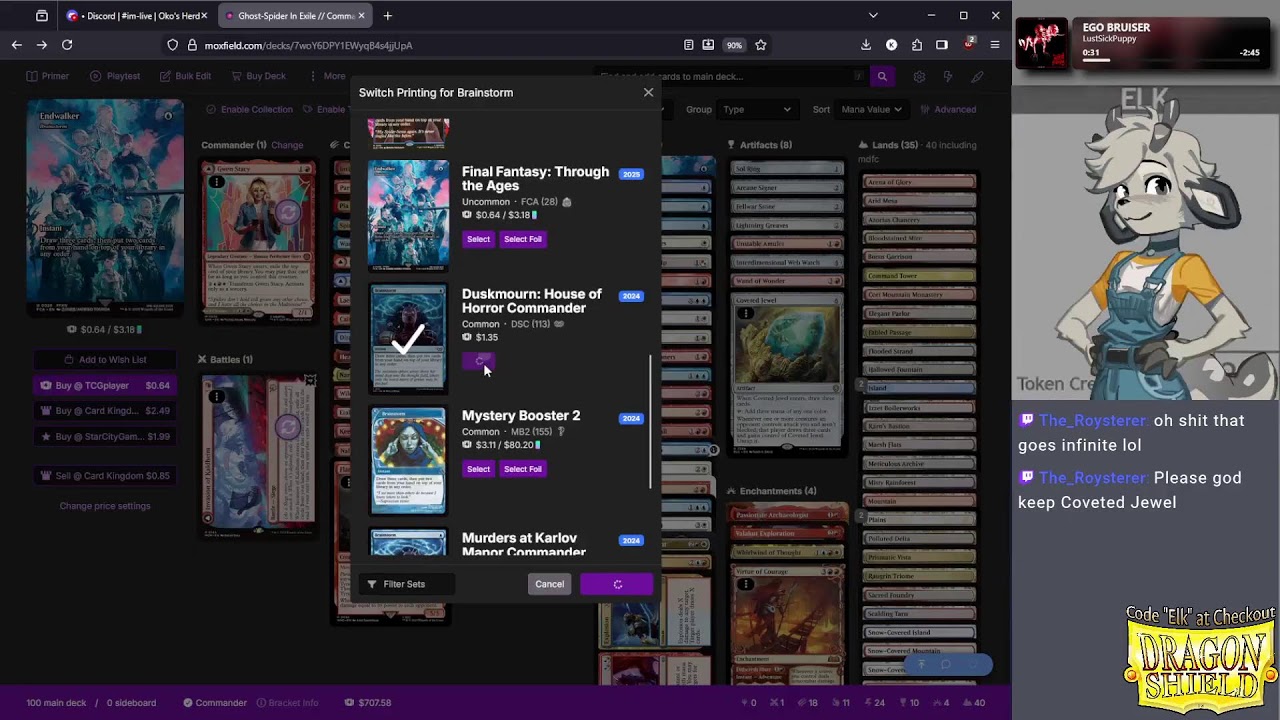Click the pencil edit icon in deck toolbar

click(977, 76)
